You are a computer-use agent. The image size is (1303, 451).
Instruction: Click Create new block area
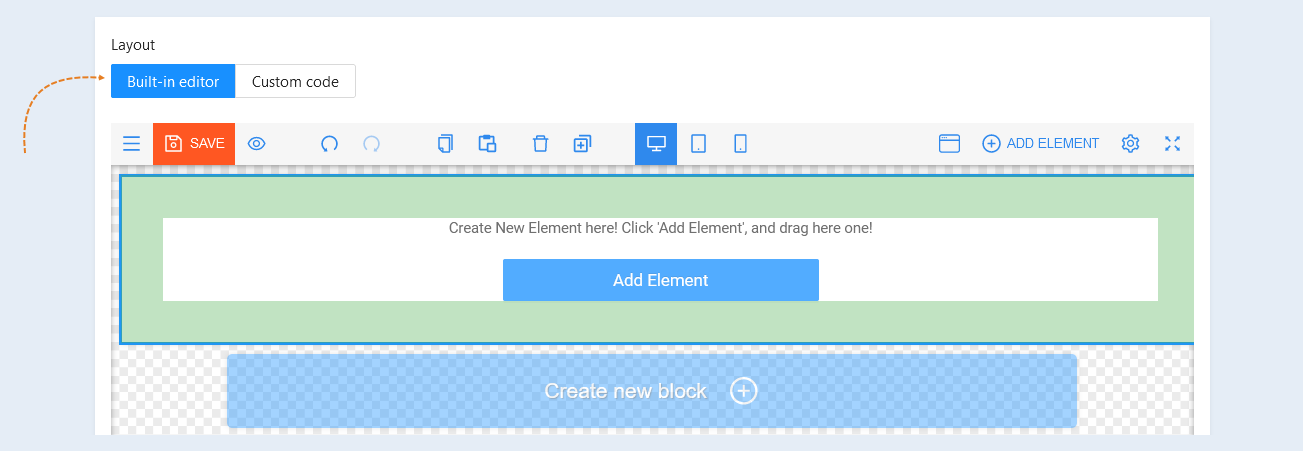tap(651, 391)
